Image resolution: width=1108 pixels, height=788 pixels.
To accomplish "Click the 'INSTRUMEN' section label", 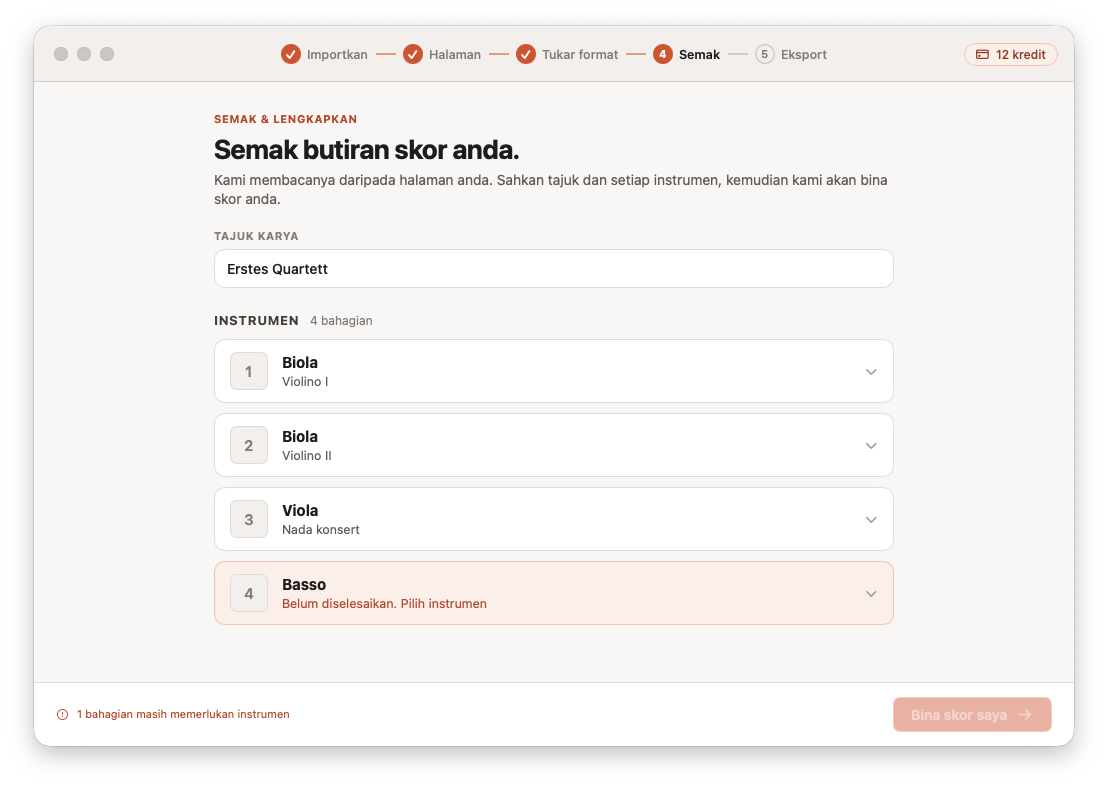I will pyautogui.click(x=257, y=321).
